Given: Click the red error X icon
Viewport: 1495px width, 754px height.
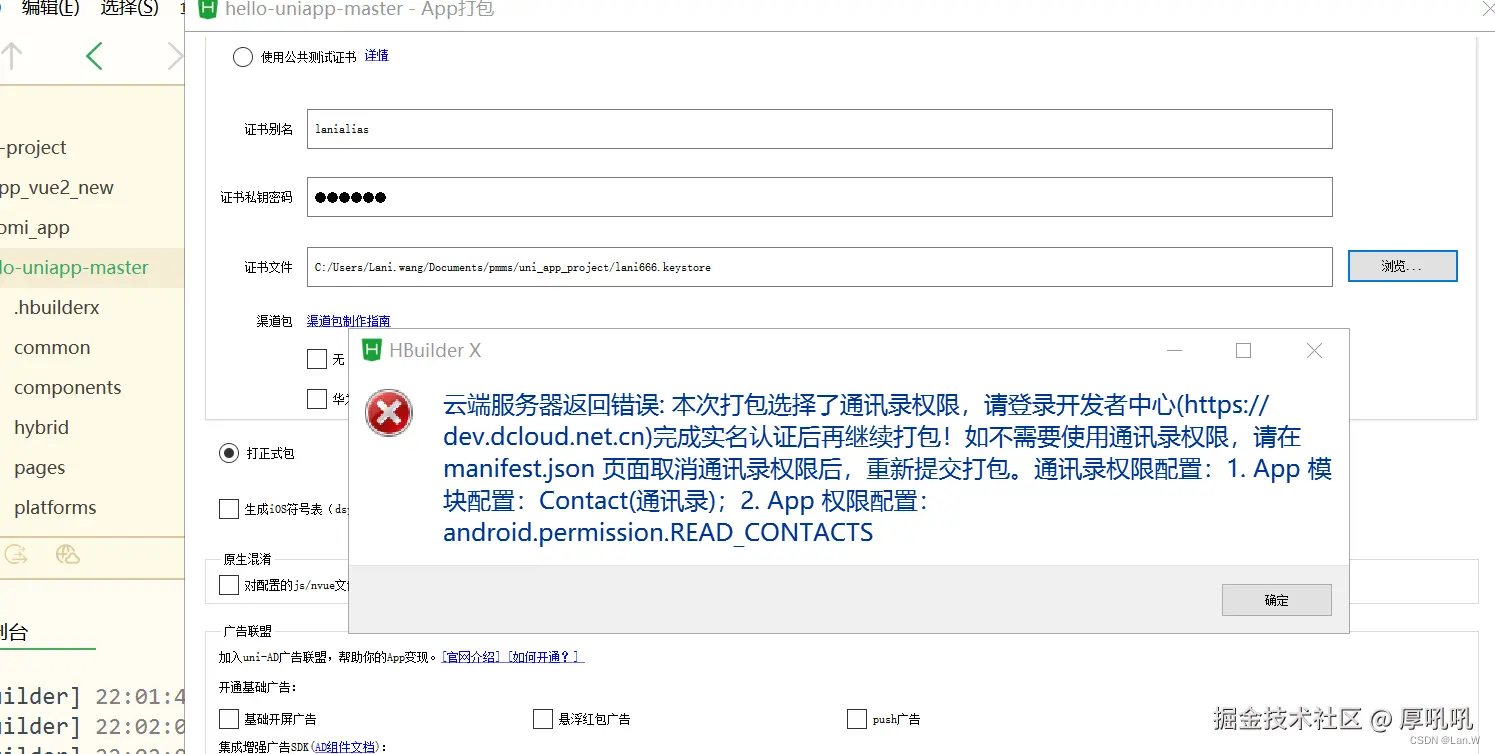Looking at the screenshot, I should click(x=389, y=413).
